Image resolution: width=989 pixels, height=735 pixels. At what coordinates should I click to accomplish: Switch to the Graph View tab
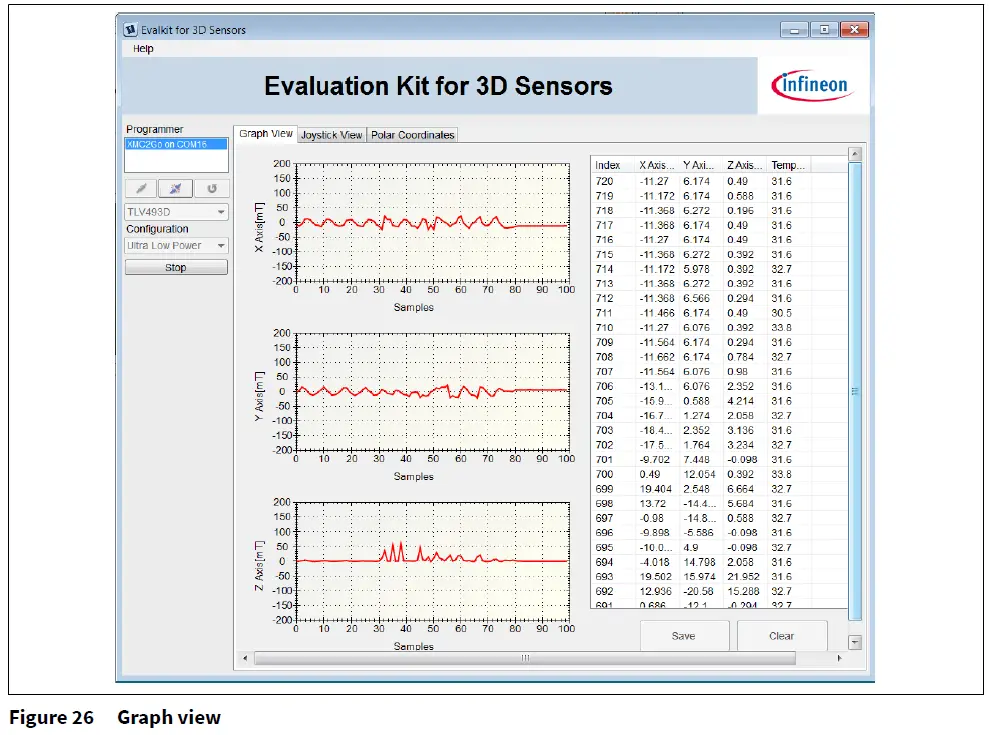pos(266,134)
